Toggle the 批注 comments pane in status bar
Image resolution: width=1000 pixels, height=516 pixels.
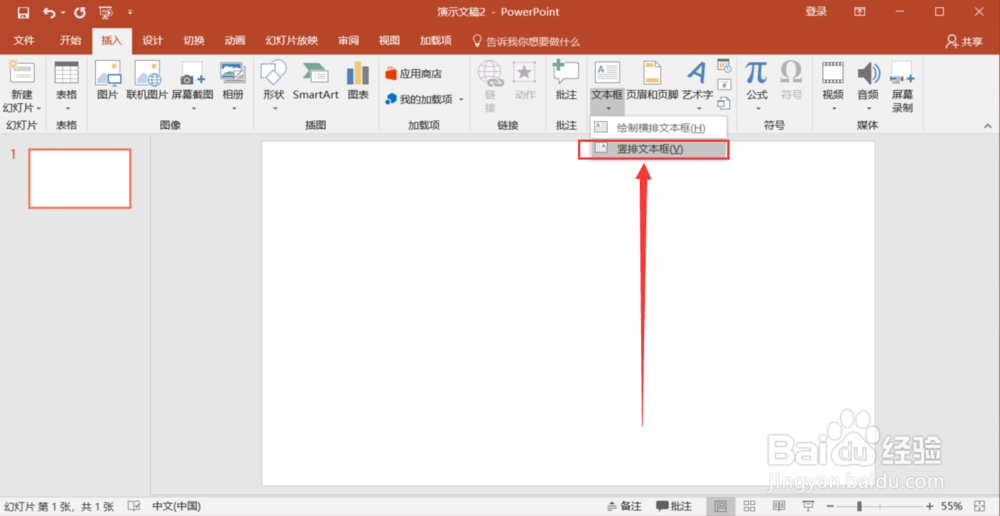[673, 506]
